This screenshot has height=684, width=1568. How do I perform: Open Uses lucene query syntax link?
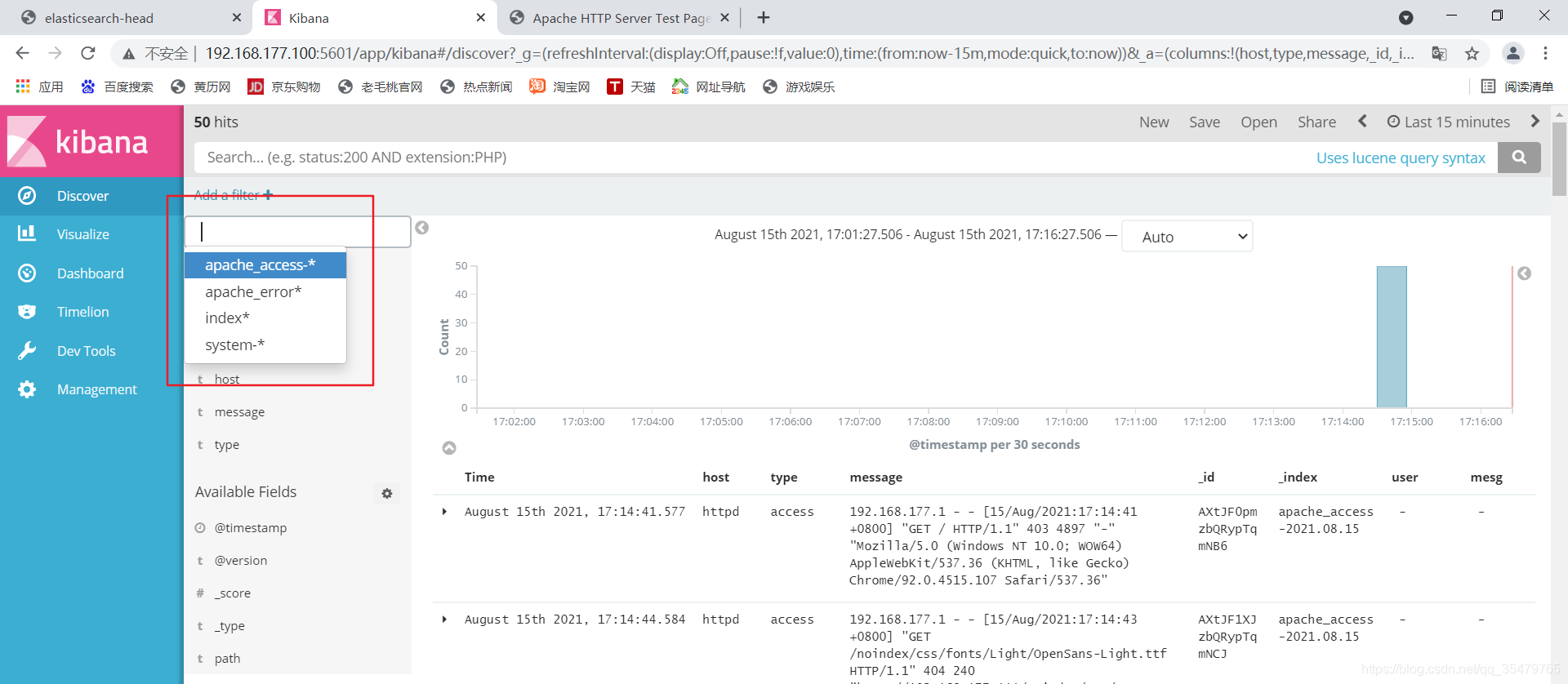click(1401, 158)
